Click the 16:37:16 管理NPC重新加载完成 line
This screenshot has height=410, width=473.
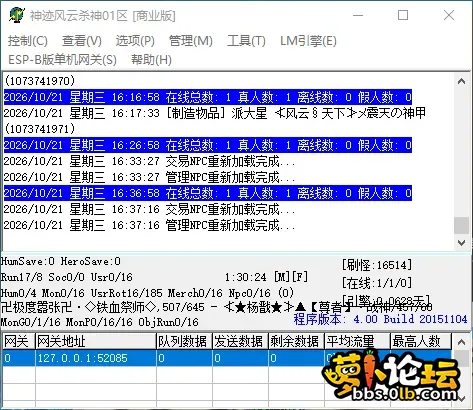pyautogui.click(x=149, y=225)
